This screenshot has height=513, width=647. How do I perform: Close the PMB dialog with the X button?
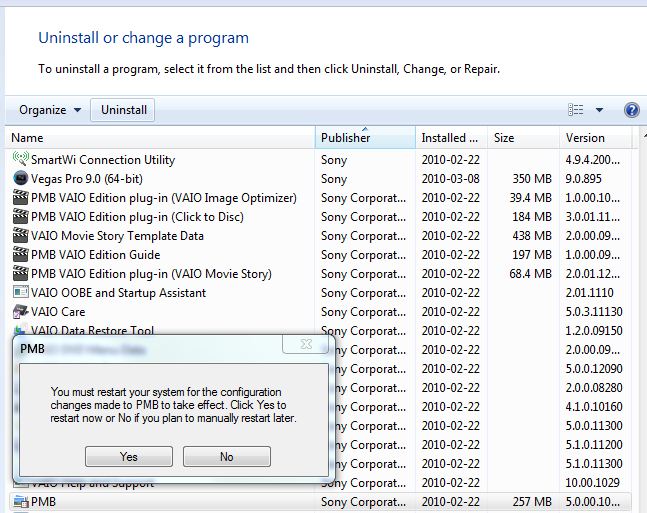coord(307,344)
